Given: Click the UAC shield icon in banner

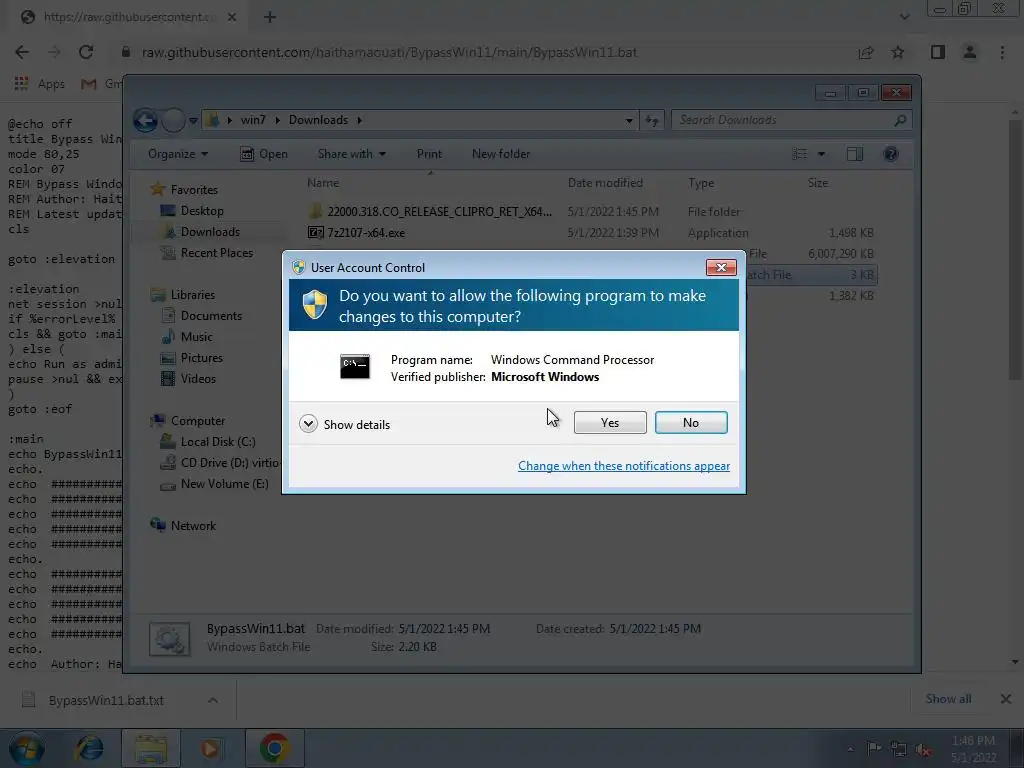Looking at the screenshot, I should [315, 305].
